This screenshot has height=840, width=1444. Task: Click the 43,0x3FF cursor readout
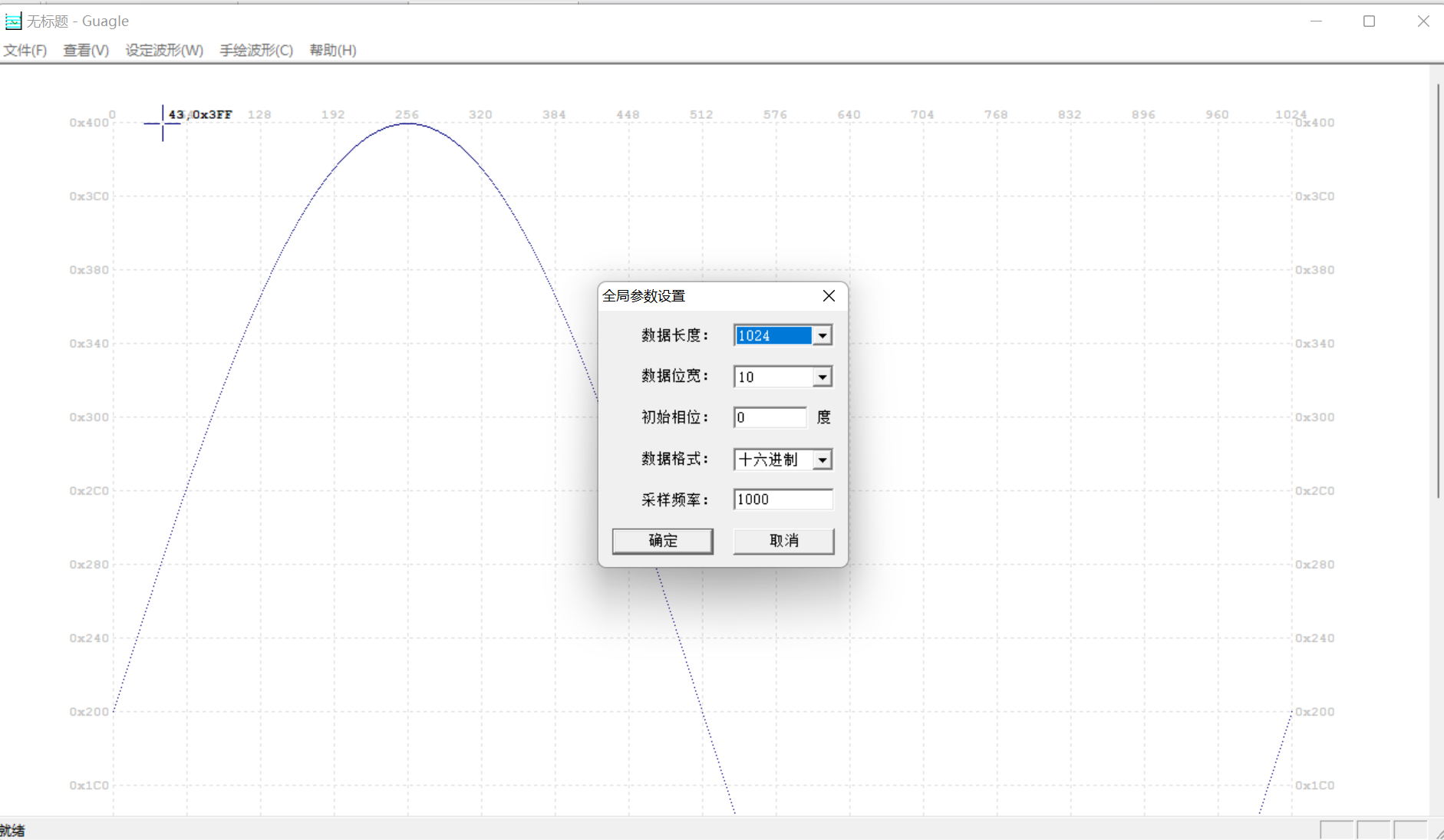click(x=200, y=114)
